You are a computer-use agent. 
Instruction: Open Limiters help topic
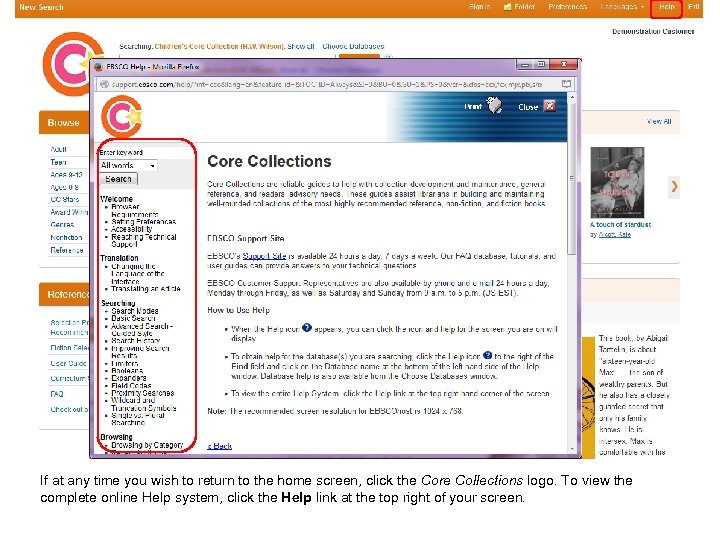(124, 363)
